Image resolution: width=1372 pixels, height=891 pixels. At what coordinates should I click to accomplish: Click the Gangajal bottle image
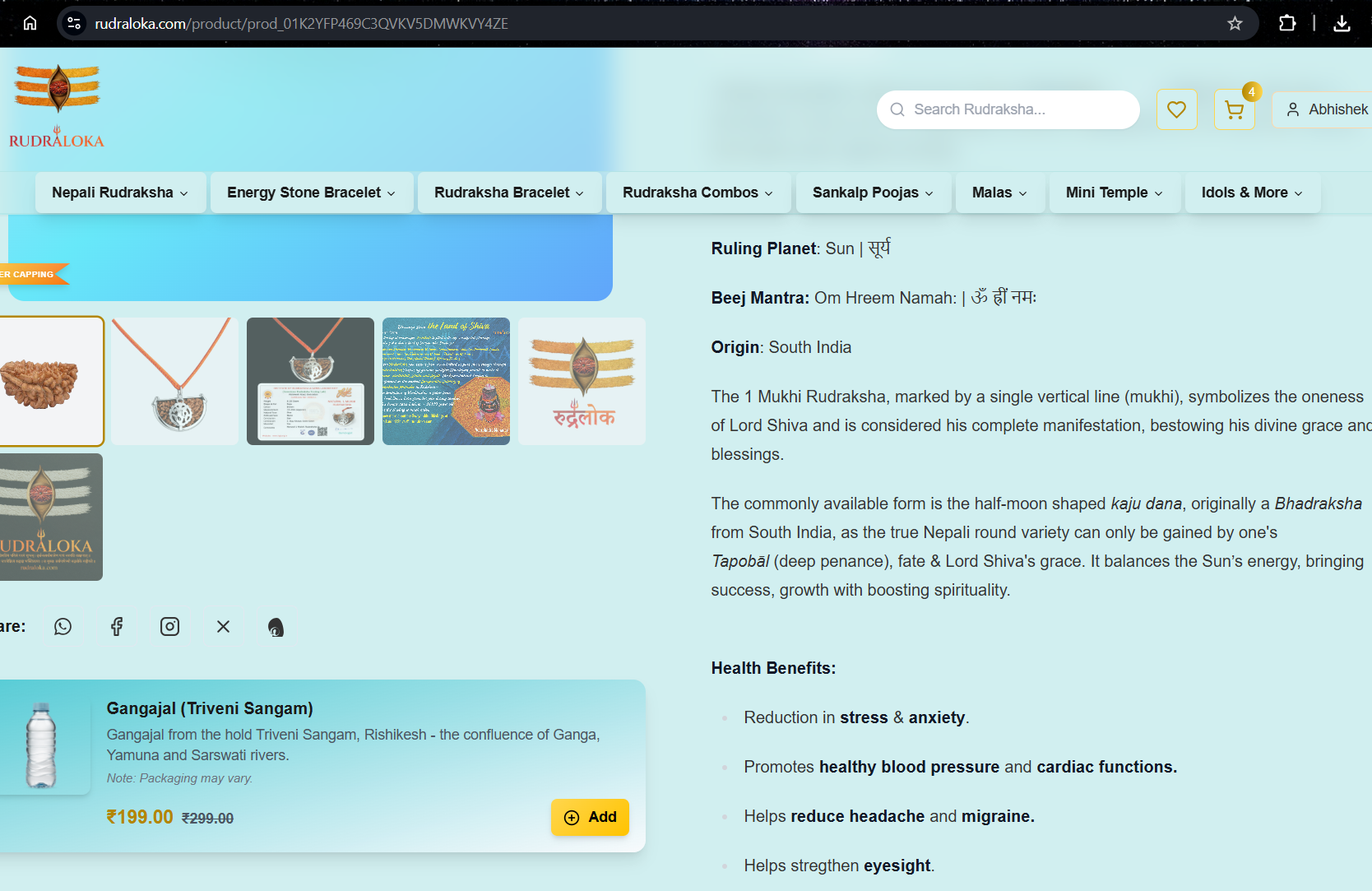click(41, 745)
